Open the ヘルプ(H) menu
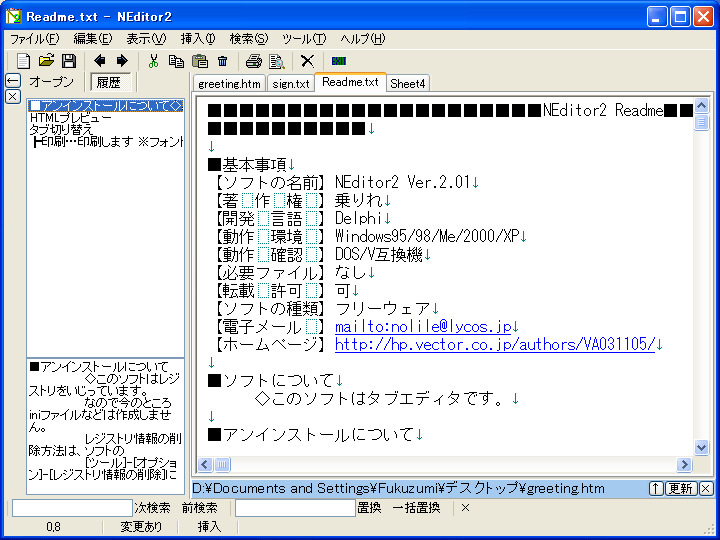 (x=362, y=39)
